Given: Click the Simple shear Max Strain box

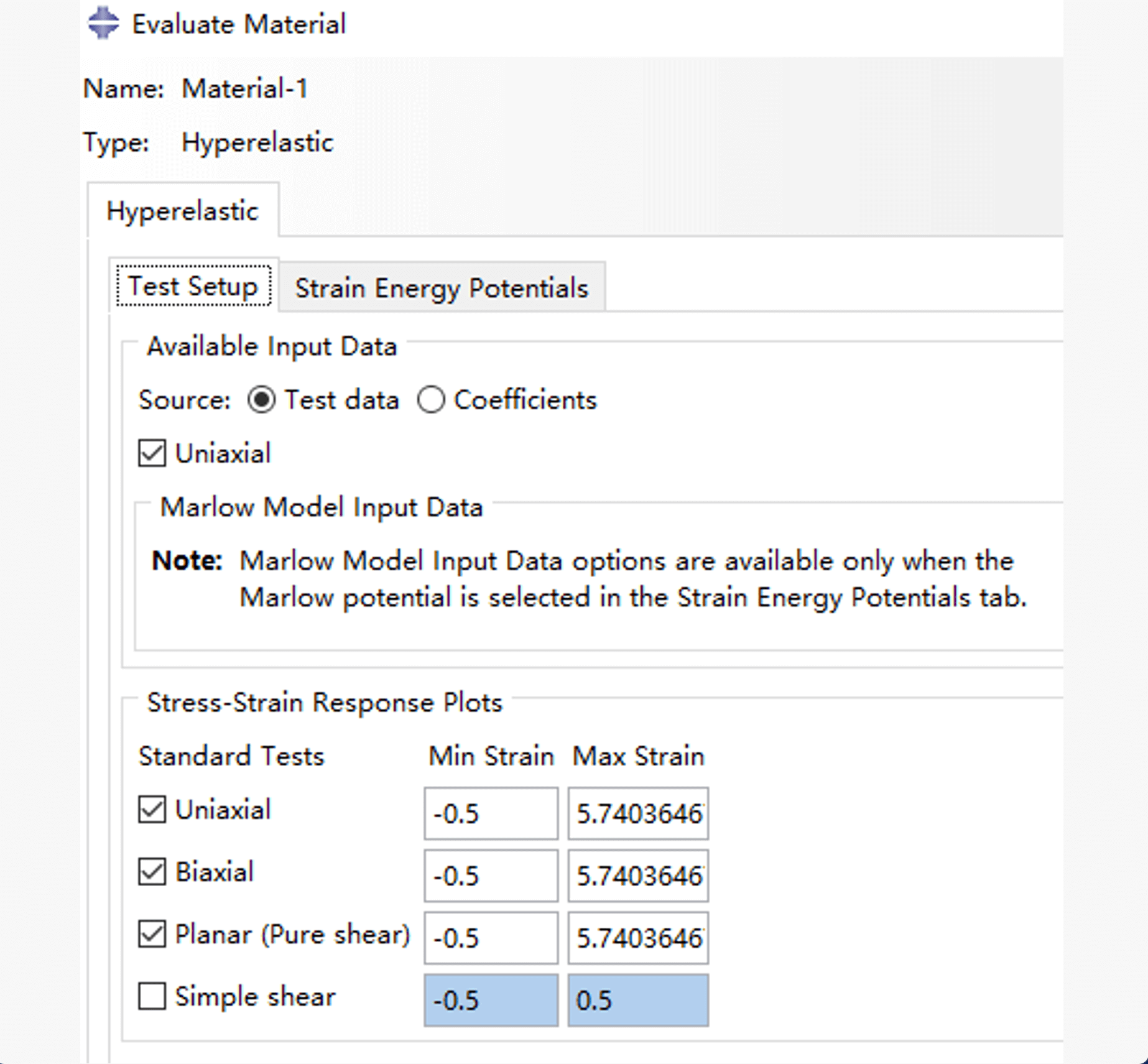Looking at the screenshot, I should pyautogui.click(x=637, y=1000).
